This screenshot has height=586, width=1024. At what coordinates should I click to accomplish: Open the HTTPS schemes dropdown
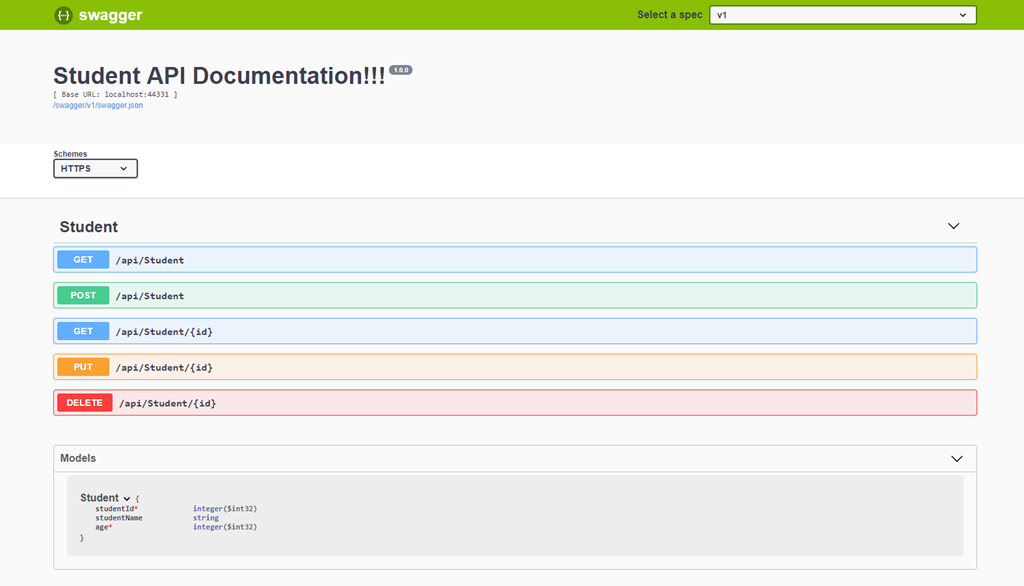95,169
